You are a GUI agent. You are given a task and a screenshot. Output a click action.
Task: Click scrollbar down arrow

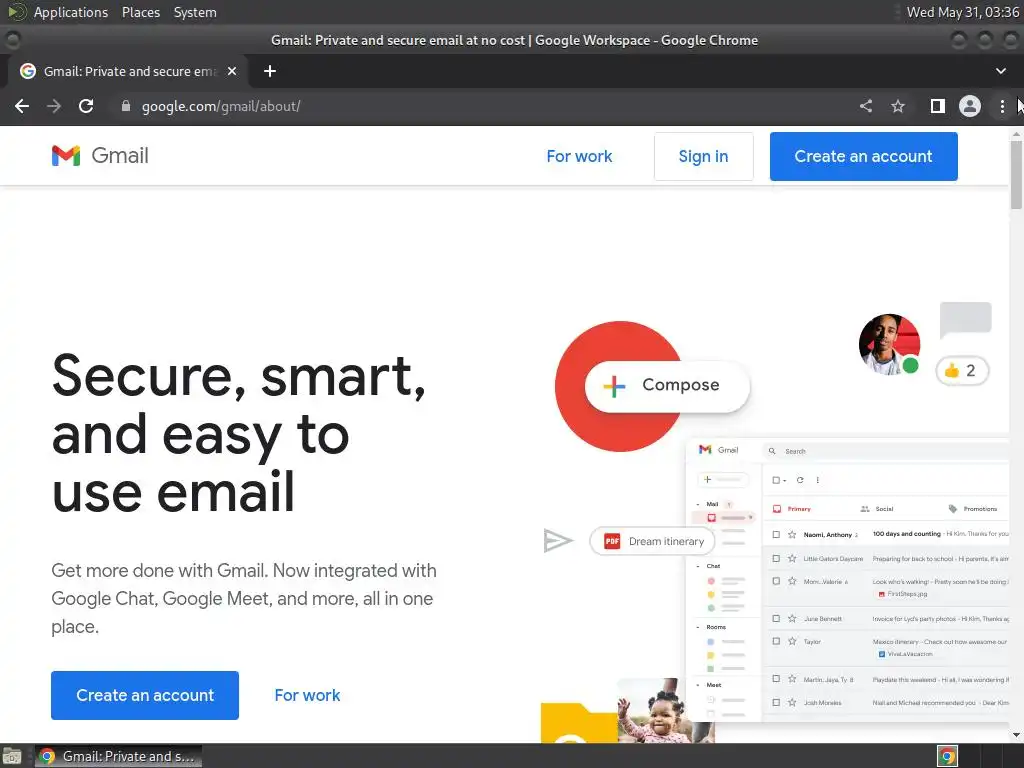tap(1016, 735)
